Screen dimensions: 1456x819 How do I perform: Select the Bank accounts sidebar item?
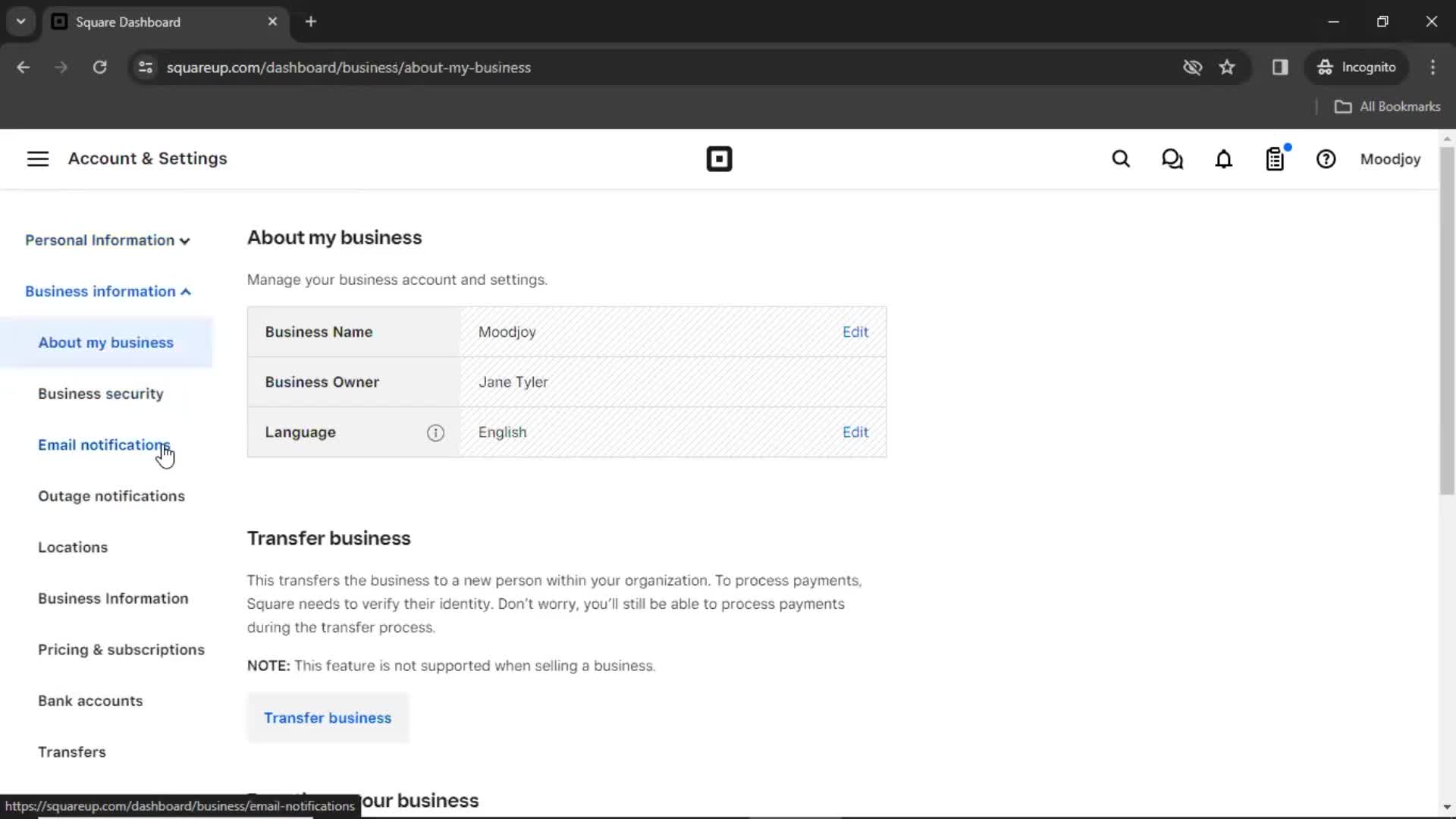(90, 700)
